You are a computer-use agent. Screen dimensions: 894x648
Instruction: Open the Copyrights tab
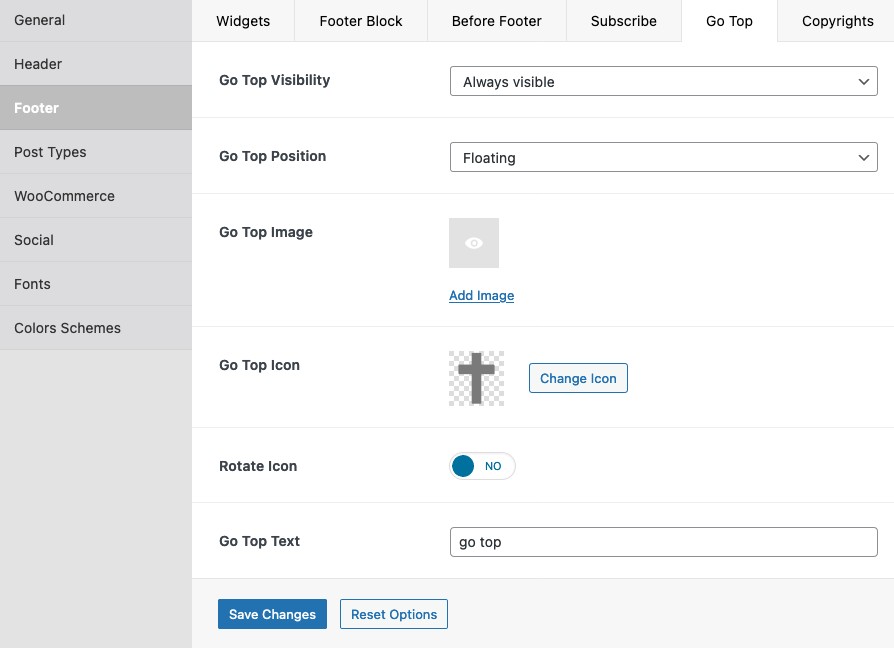coord(837,21)
